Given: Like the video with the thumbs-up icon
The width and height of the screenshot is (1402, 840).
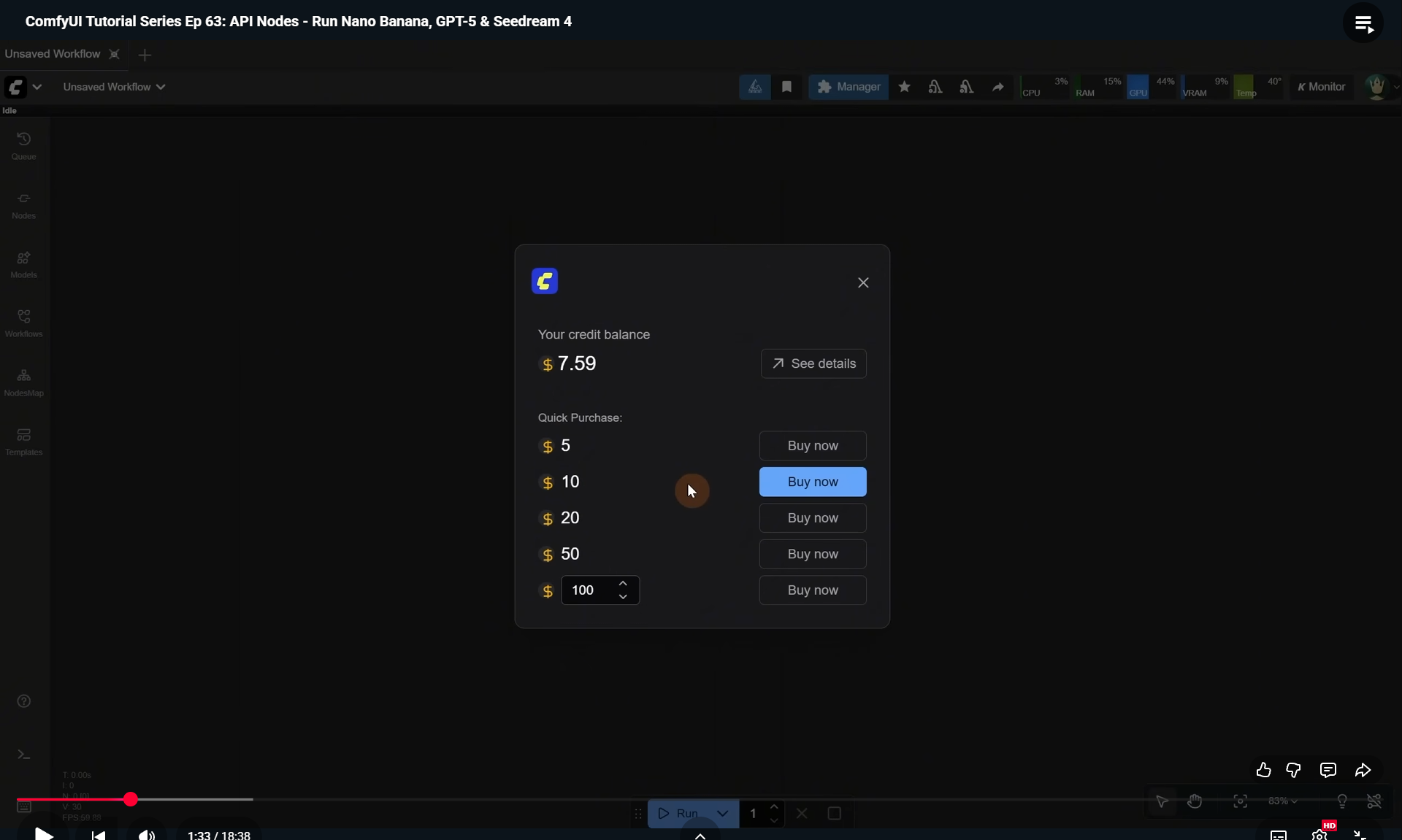Looking at the screenshot, I should tap(1263, 770).
